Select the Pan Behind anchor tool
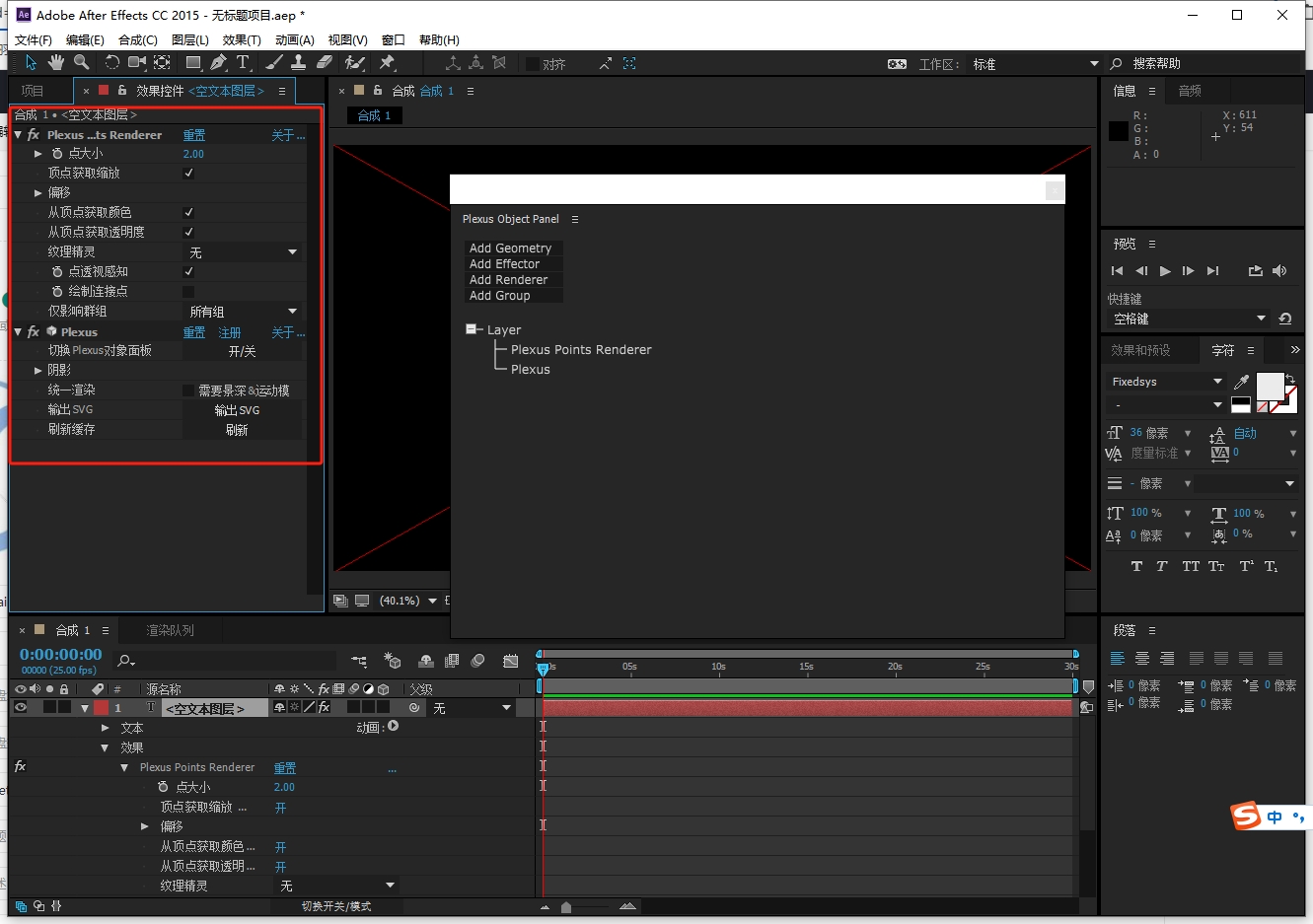1313x924 pixels. pos(163,63)
